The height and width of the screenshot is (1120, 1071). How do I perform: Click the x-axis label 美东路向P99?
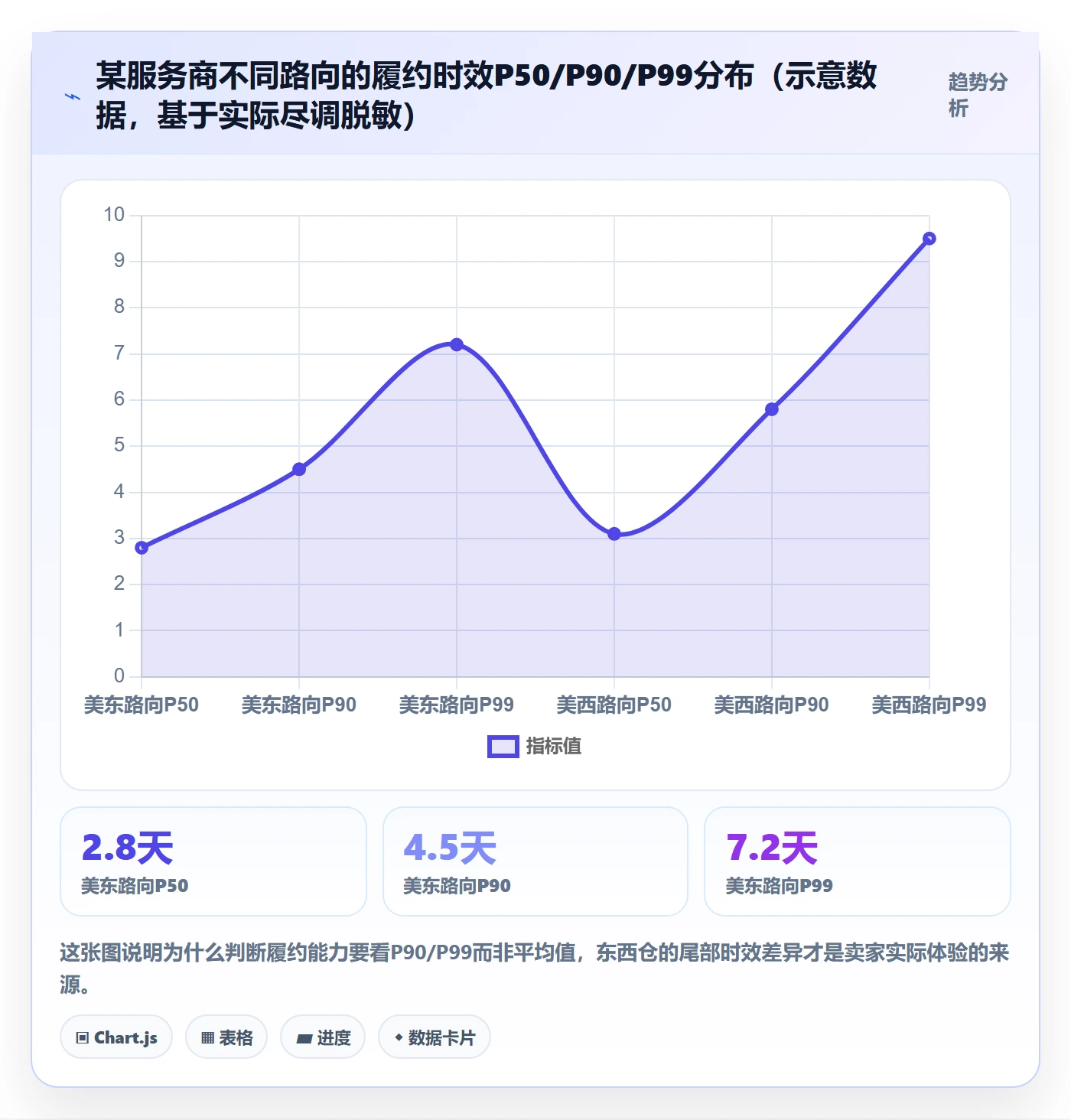[457, 705]
